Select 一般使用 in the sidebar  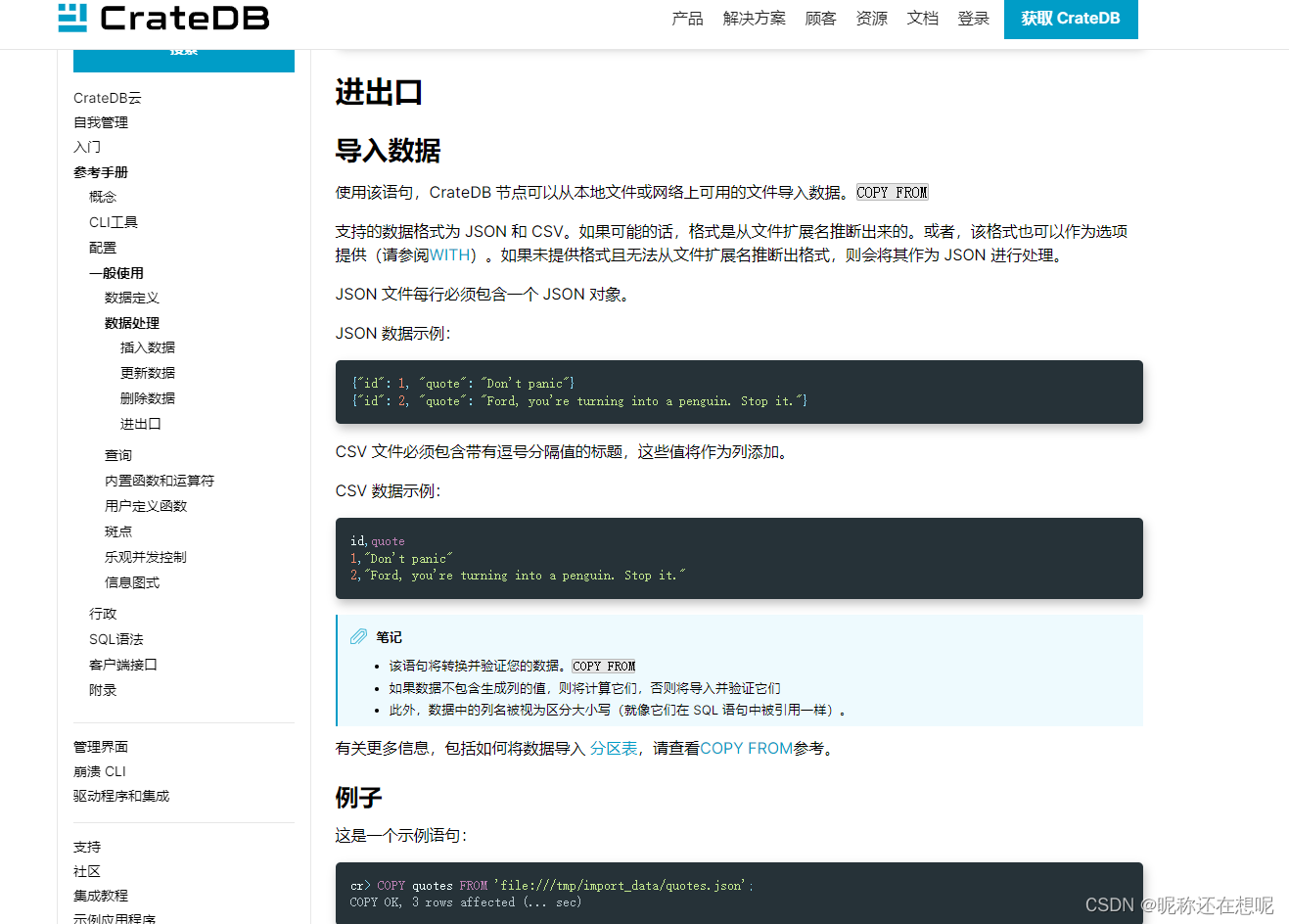(116, 273)
